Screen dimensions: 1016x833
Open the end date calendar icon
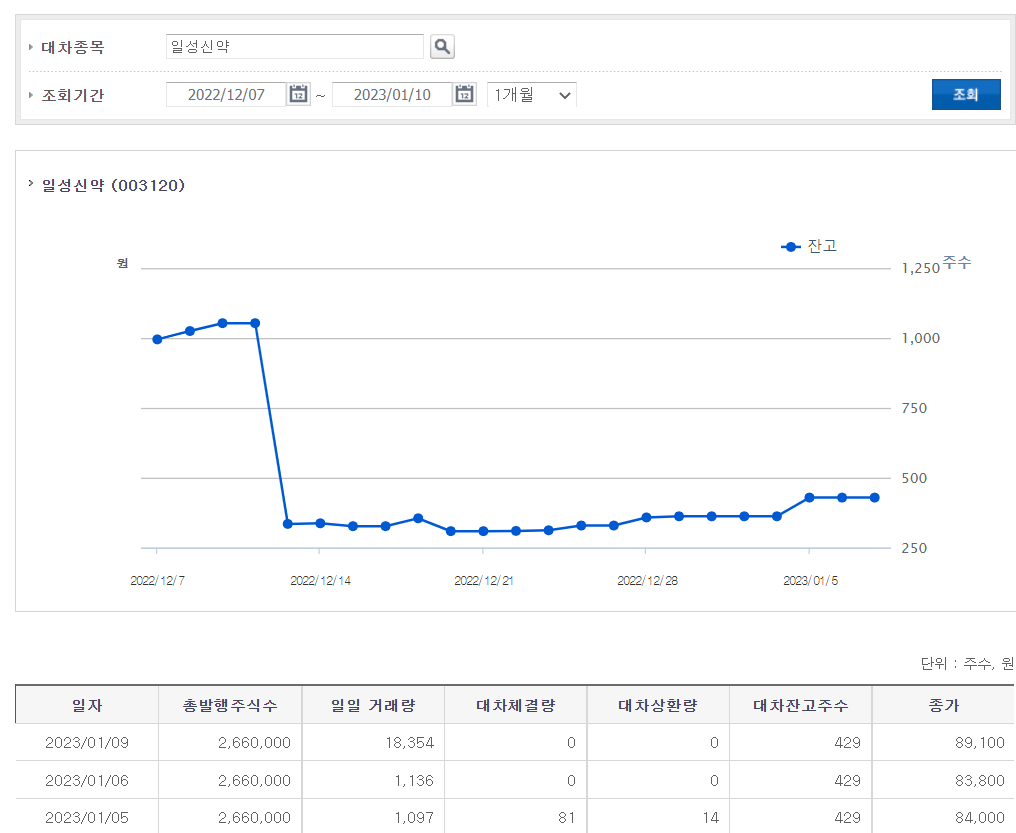pos(464,95)
